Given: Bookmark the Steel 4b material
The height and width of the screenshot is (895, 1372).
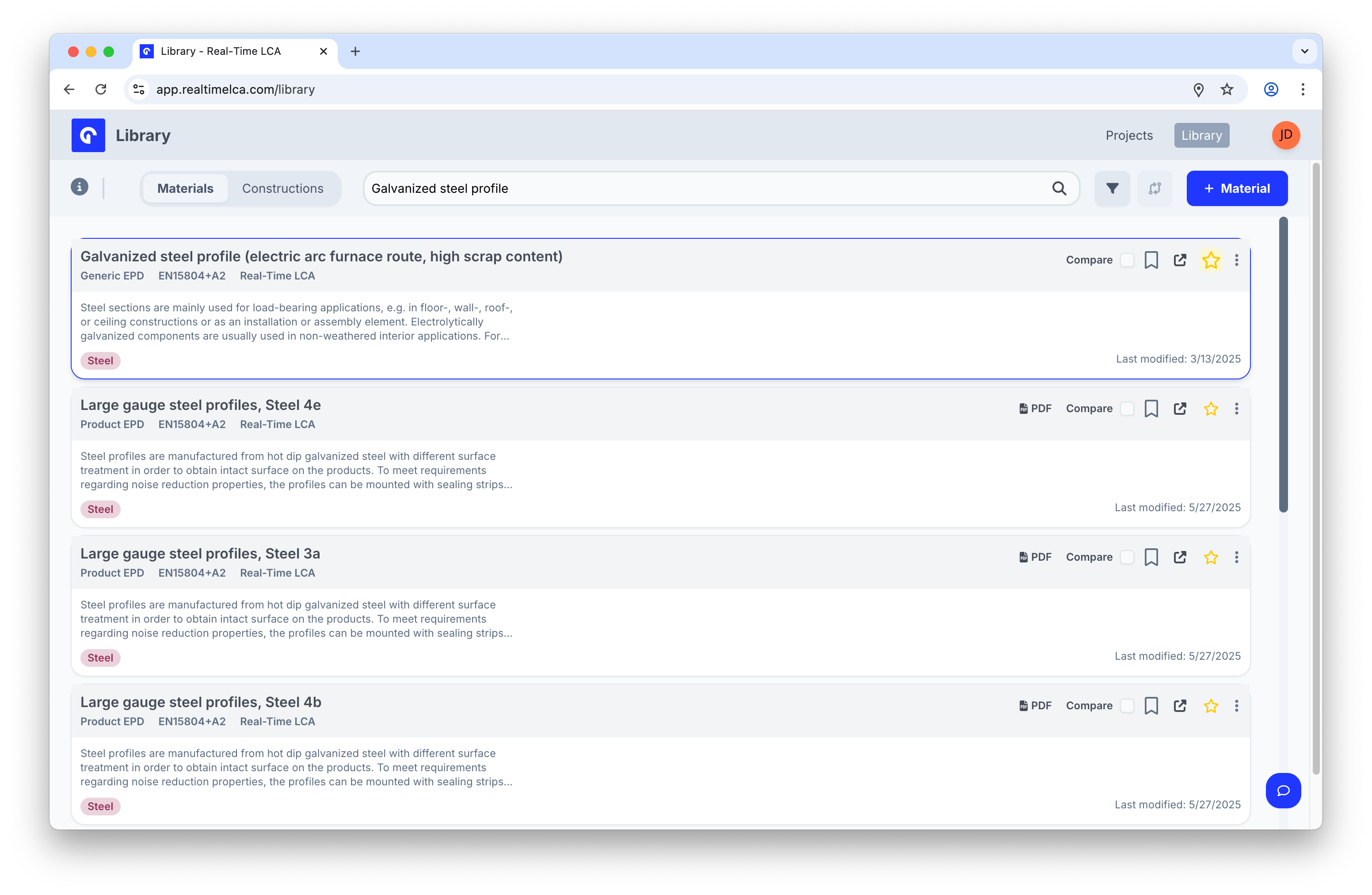Looking at the screenshot, I should [1151, 707].
